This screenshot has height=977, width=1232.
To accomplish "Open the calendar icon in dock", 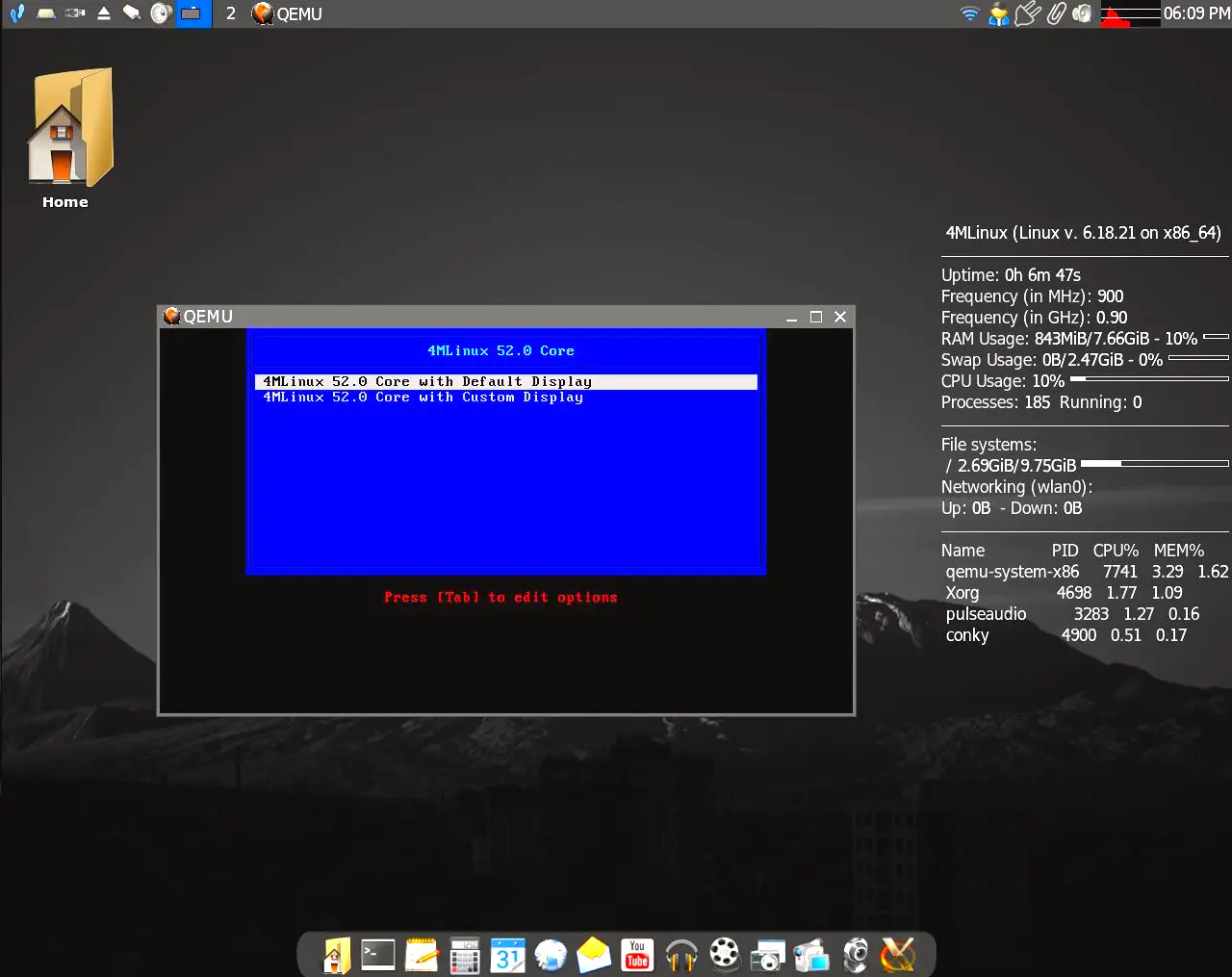I will 507,956.
